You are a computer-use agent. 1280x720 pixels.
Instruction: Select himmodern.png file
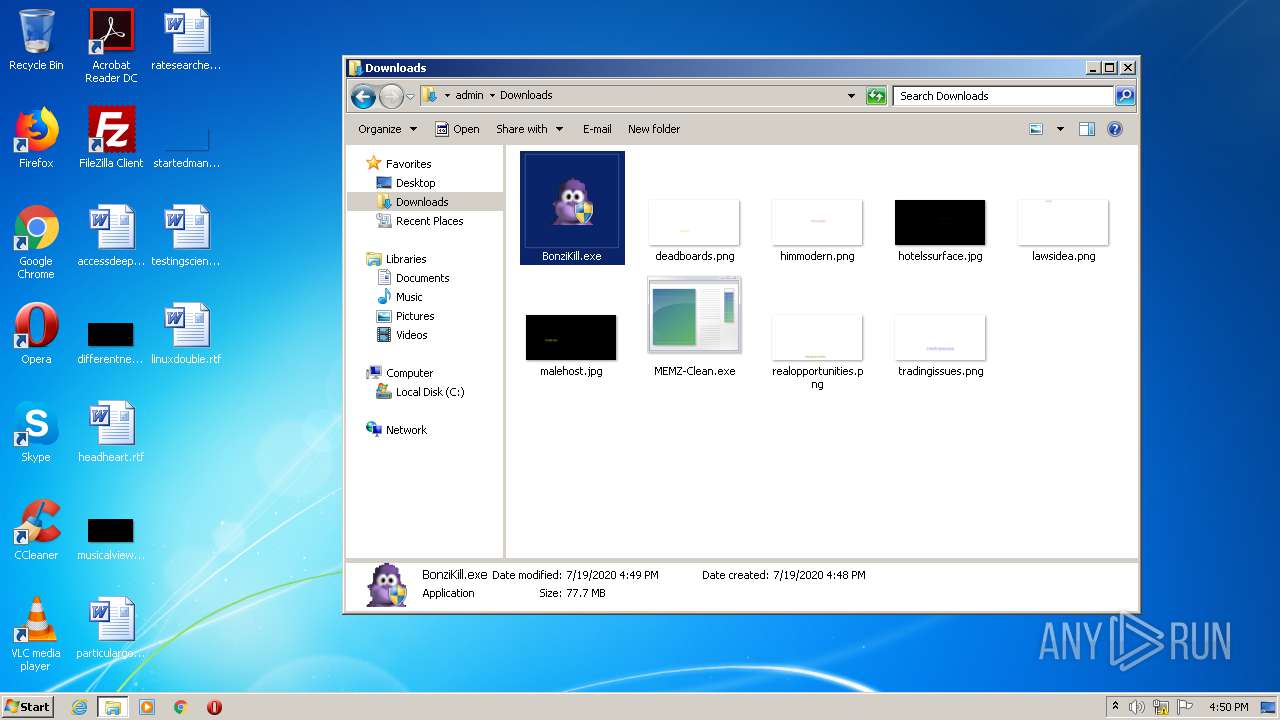tap(817, 231)
